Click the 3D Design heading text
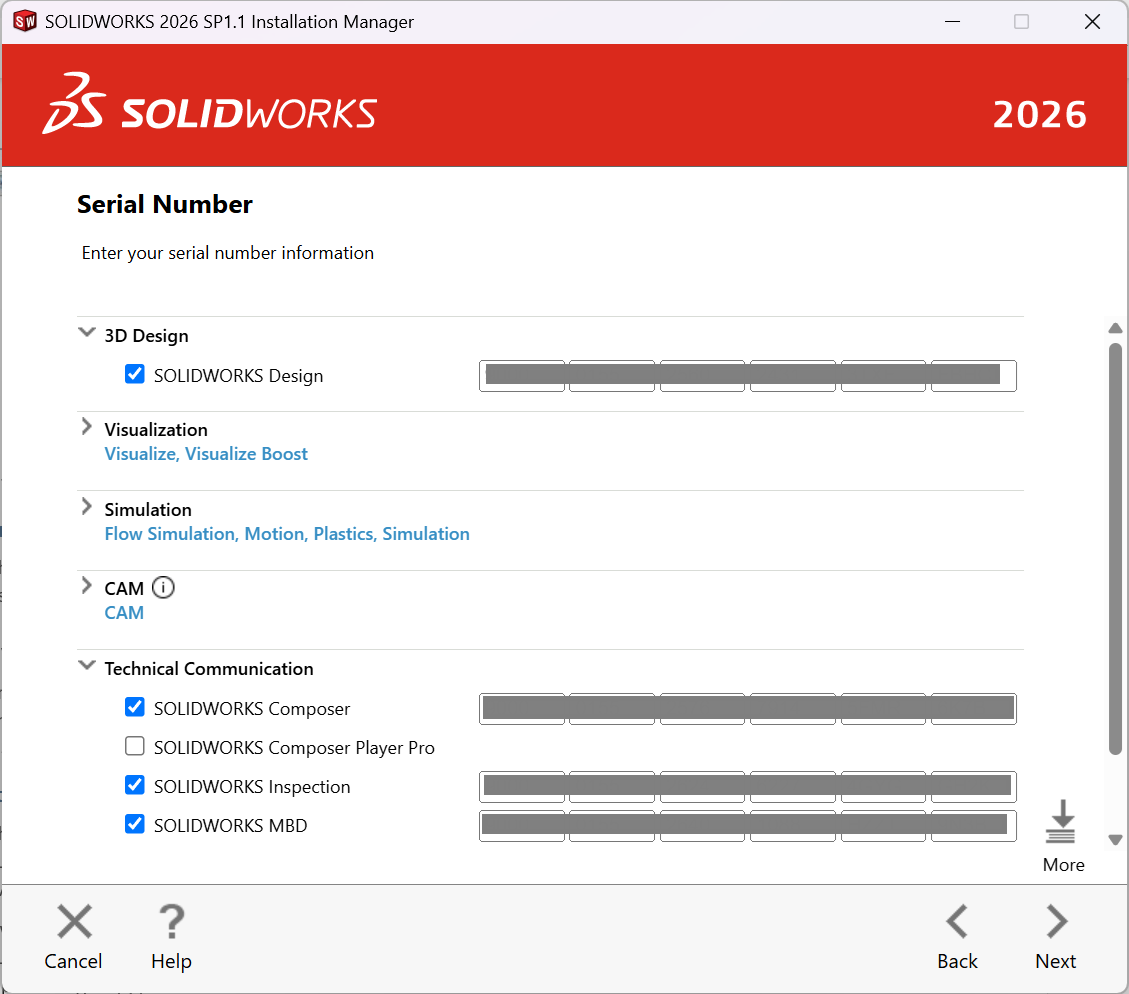This screenshot has height=994, width=1129. pyautogui.click(x=146, y=336)
